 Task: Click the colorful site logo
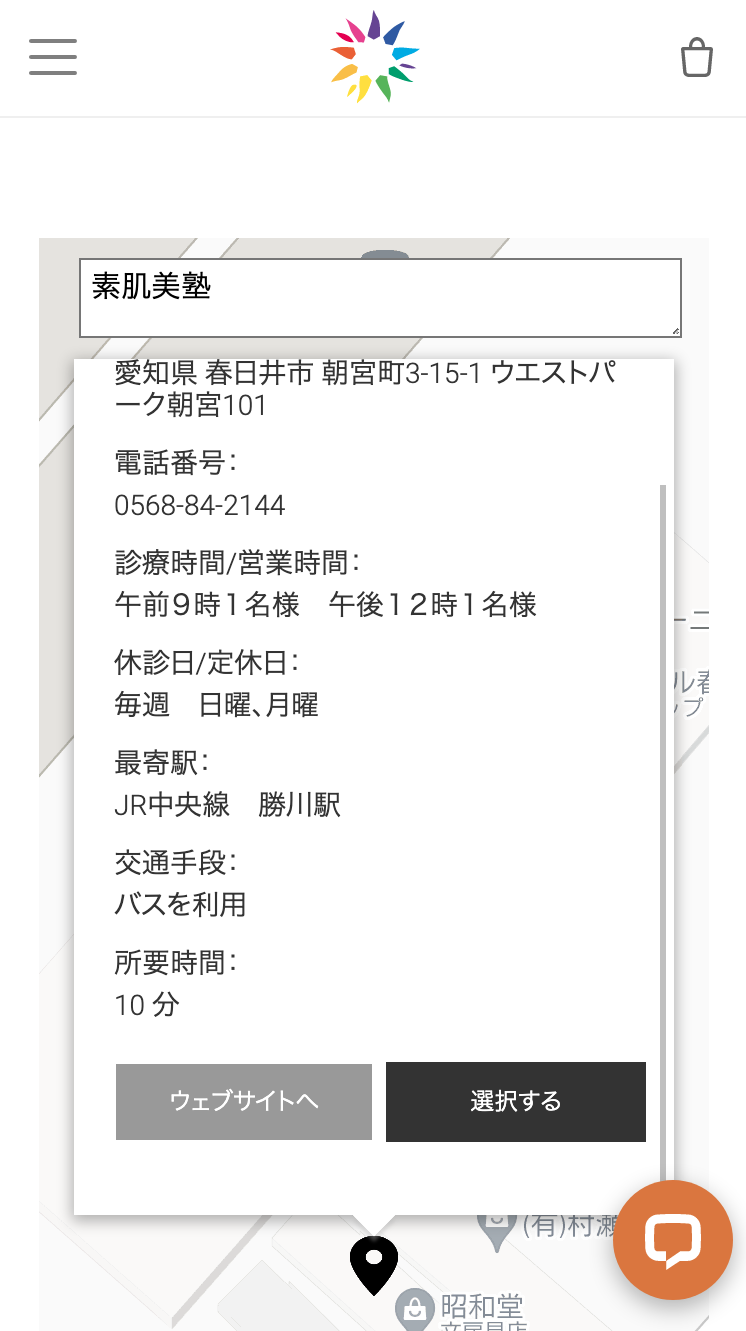pyautogui.click(x=374, y=57)
